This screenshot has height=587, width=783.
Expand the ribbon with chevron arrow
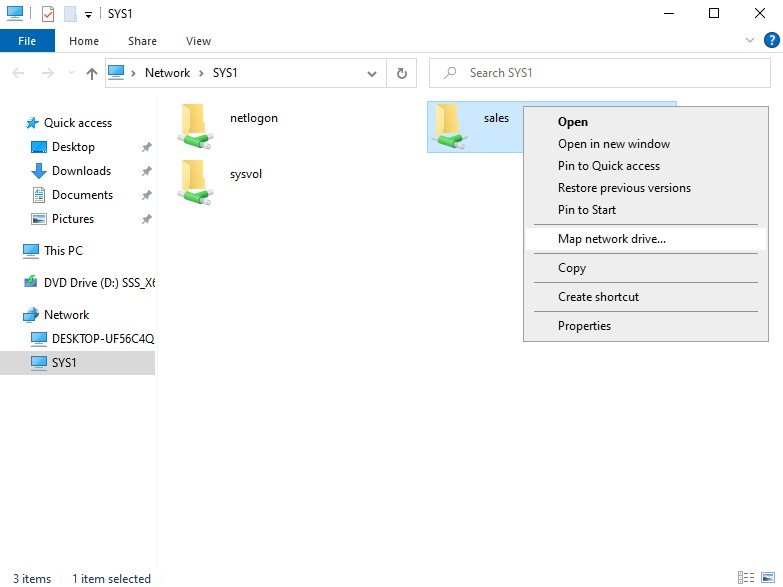click(x=750, y=40)
